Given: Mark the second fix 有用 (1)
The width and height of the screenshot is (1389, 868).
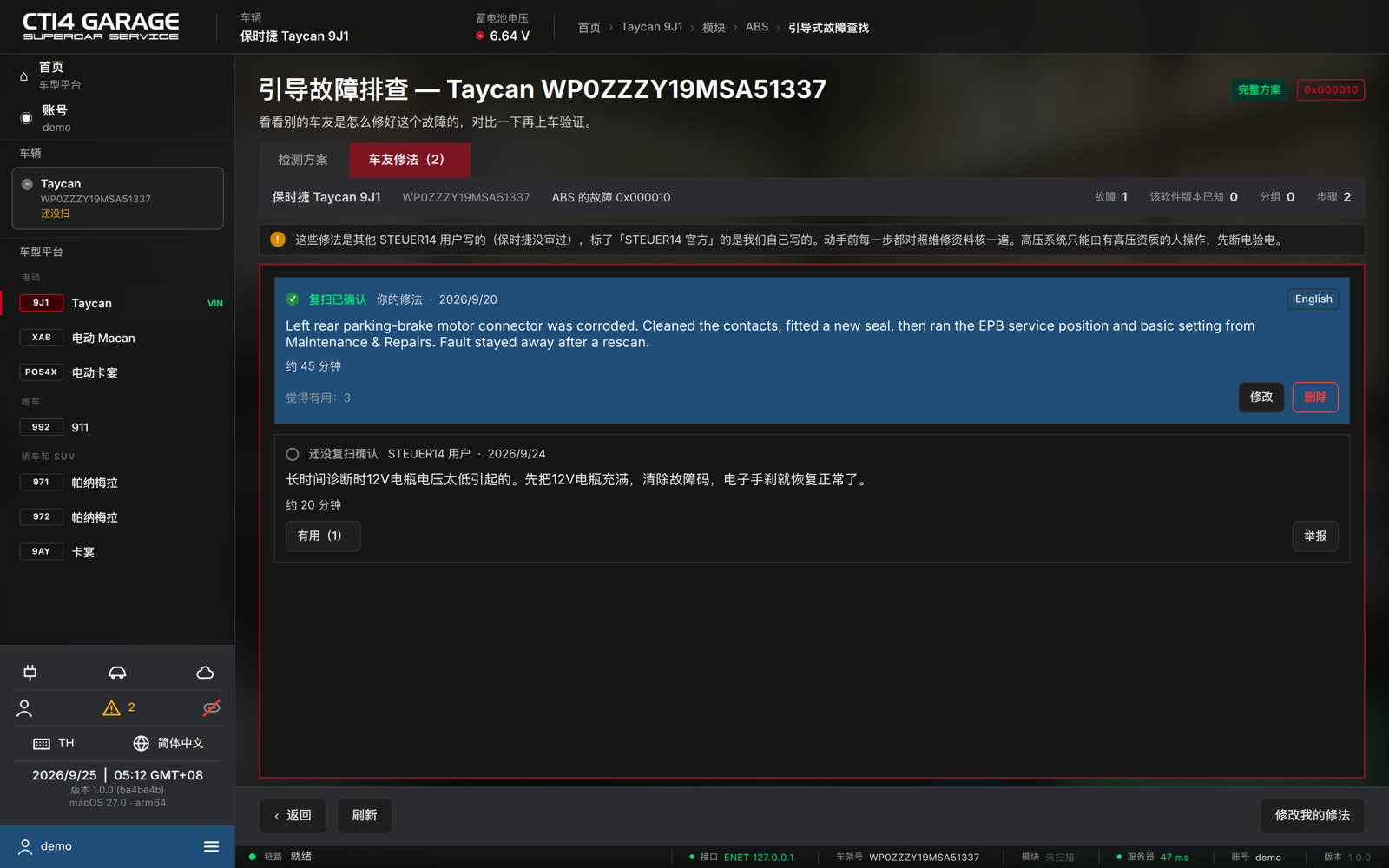Looking at the screenshot, I should pyautogui.click(x=322, y=536).
